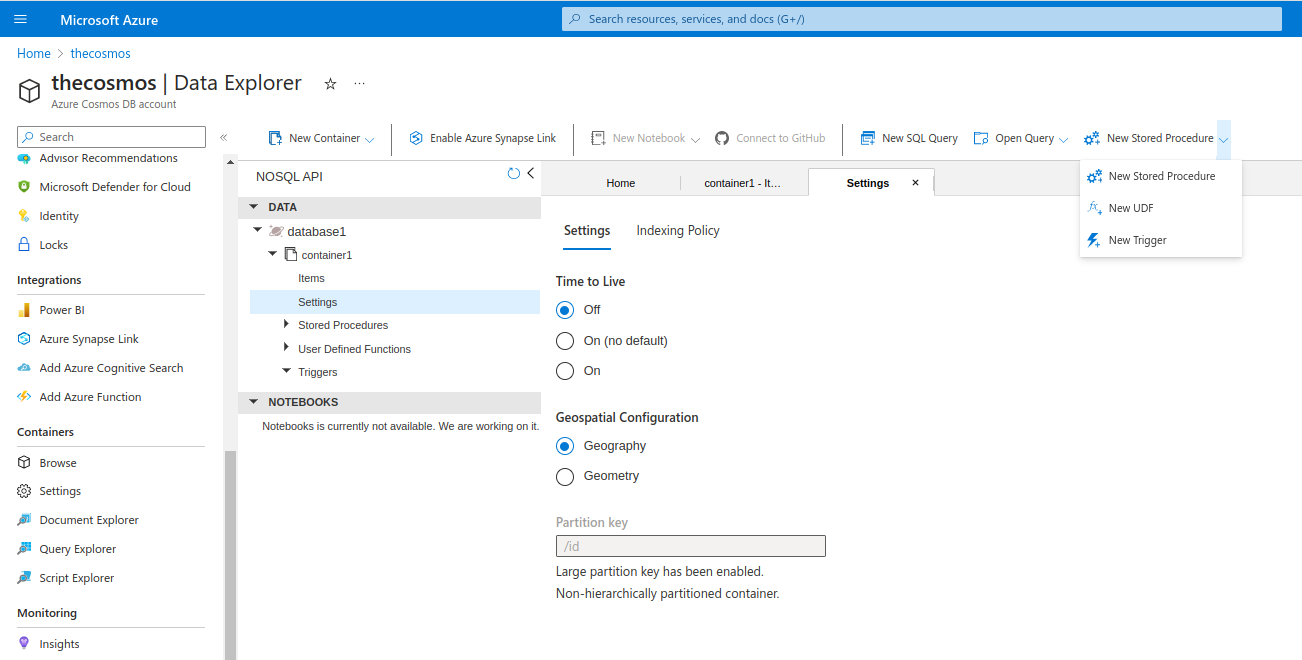Click the sidebar vertical scrollbar
This screenshot has height=660, width=1302.
[230, 555]
